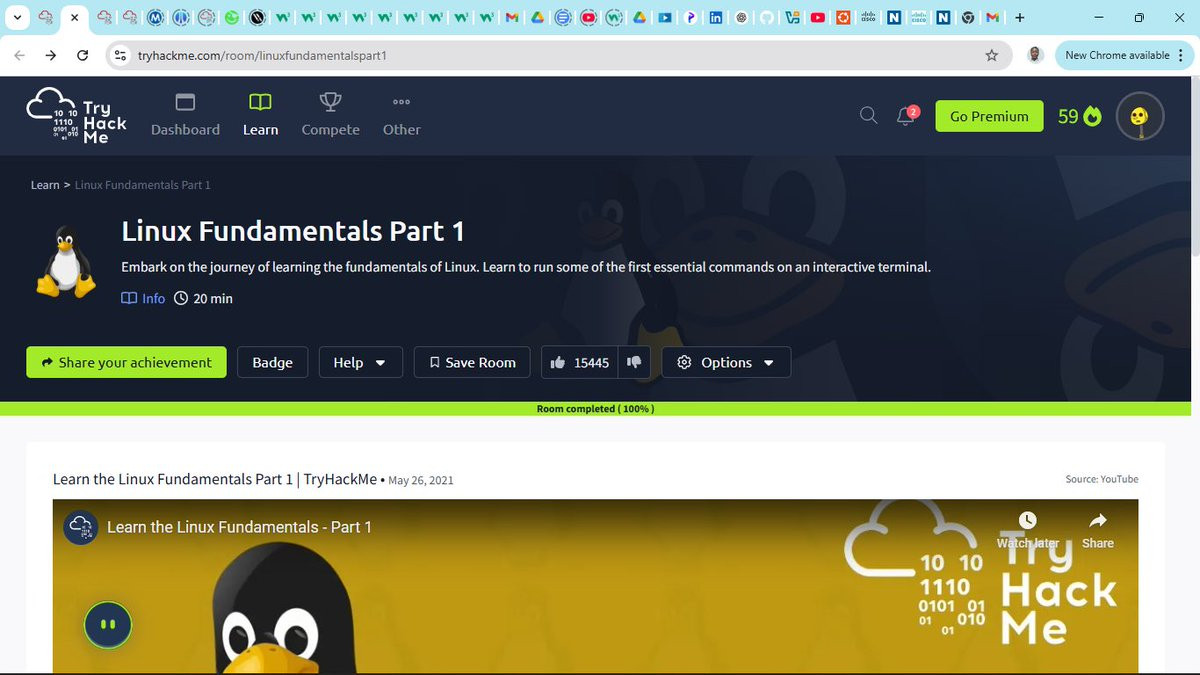Viewport: 1200px width, 675px height.
Task: Click the Tux penguin room icon
Action: pos(65,261)
